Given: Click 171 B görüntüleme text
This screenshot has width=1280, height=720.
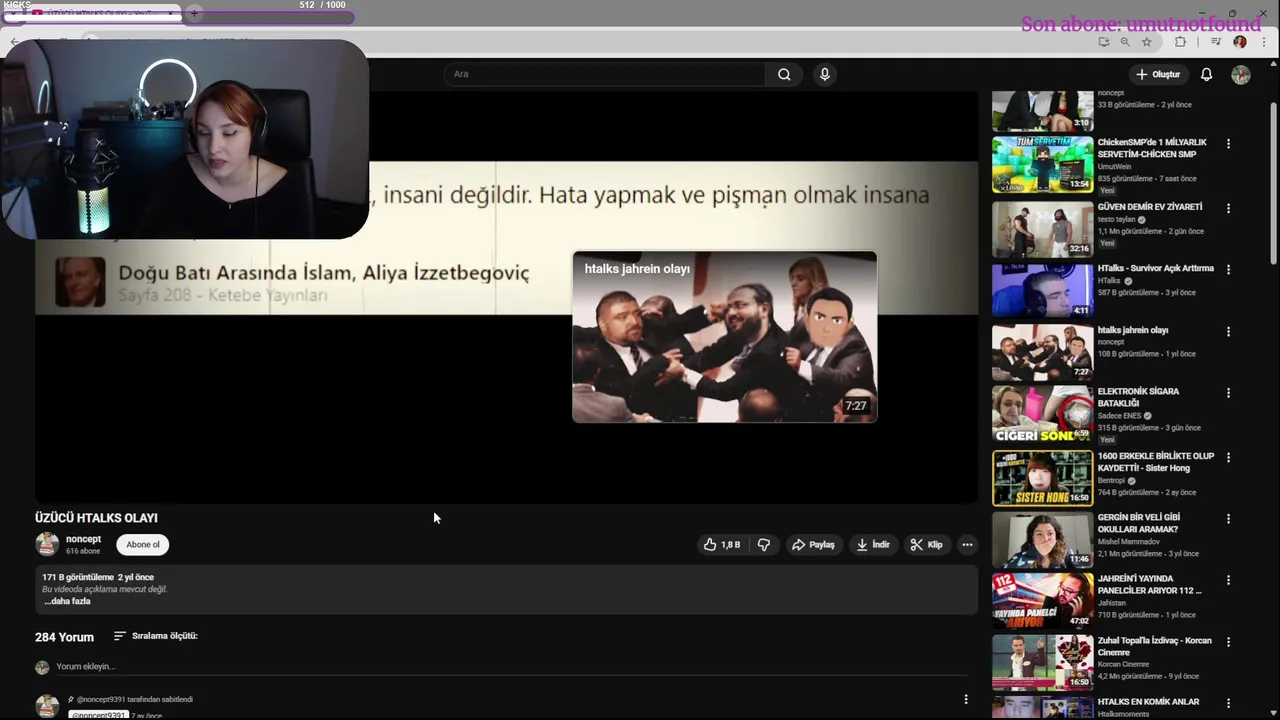Looking at the screenshot, I should pyautogui.click(x=78, y=577).
